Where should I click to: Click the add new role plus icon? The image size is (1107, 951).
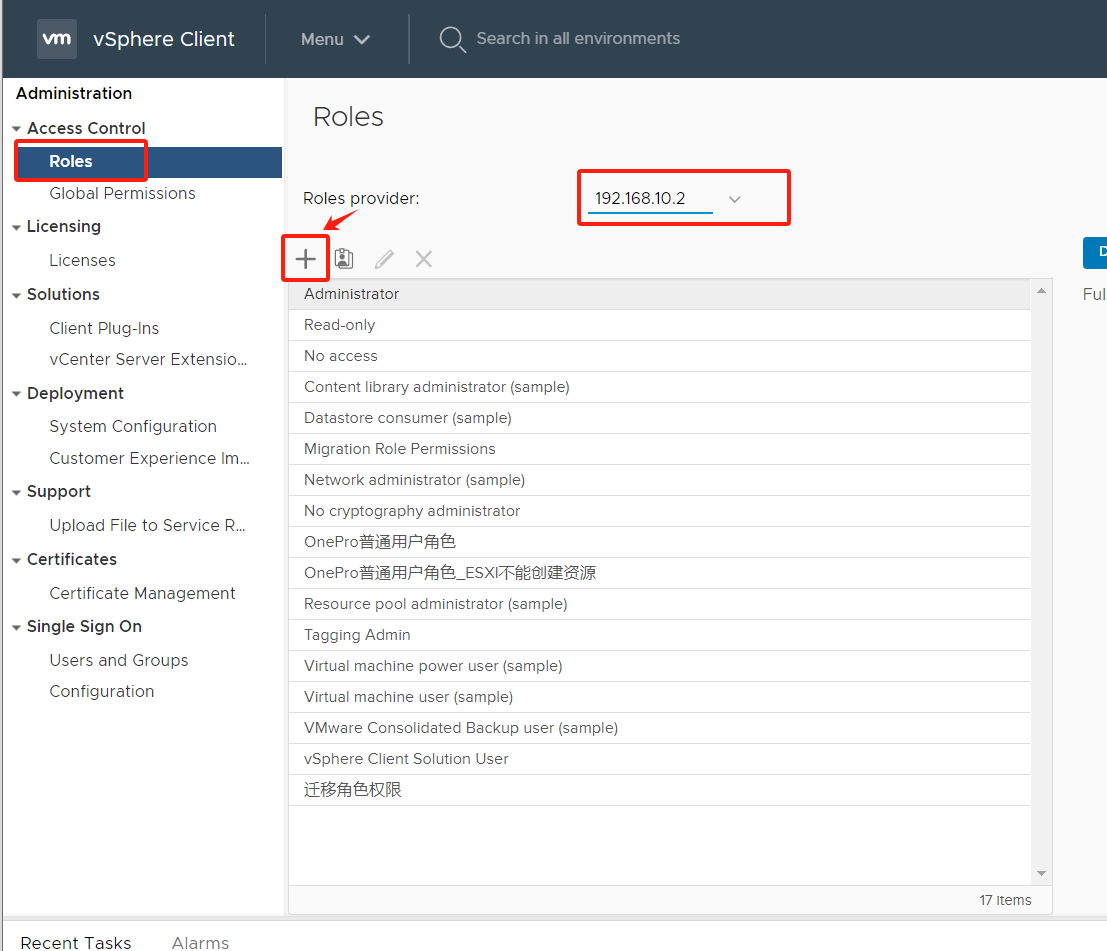click(306, 259)
